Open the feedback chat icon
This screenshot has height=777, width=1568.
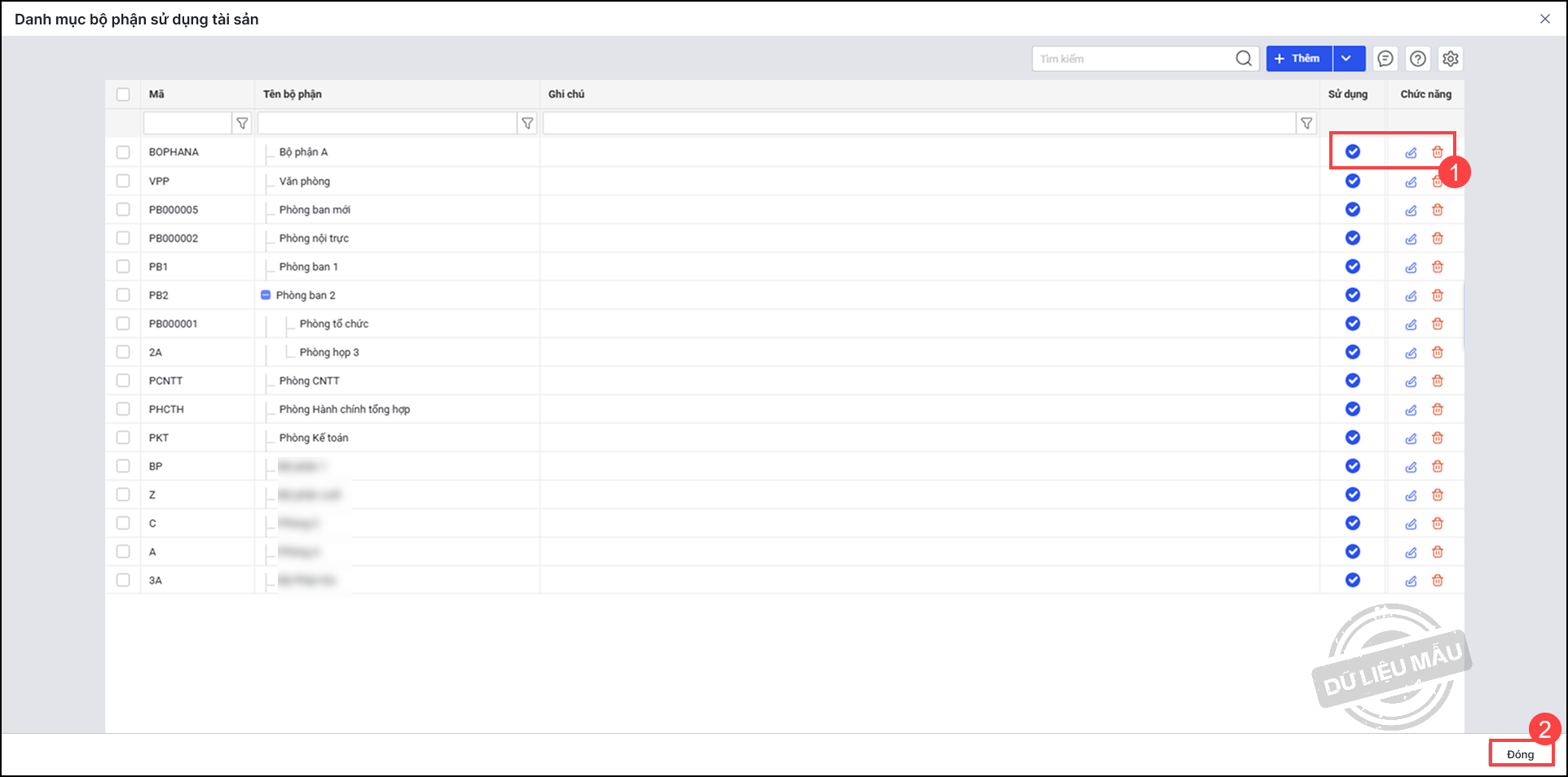[1385, 59]
